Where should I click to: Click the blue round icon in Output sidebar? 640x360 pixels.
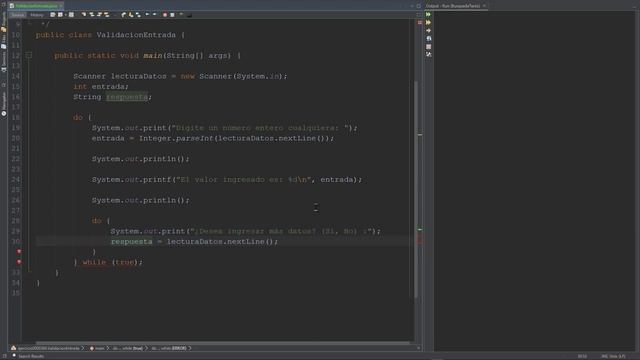(429, 38)
